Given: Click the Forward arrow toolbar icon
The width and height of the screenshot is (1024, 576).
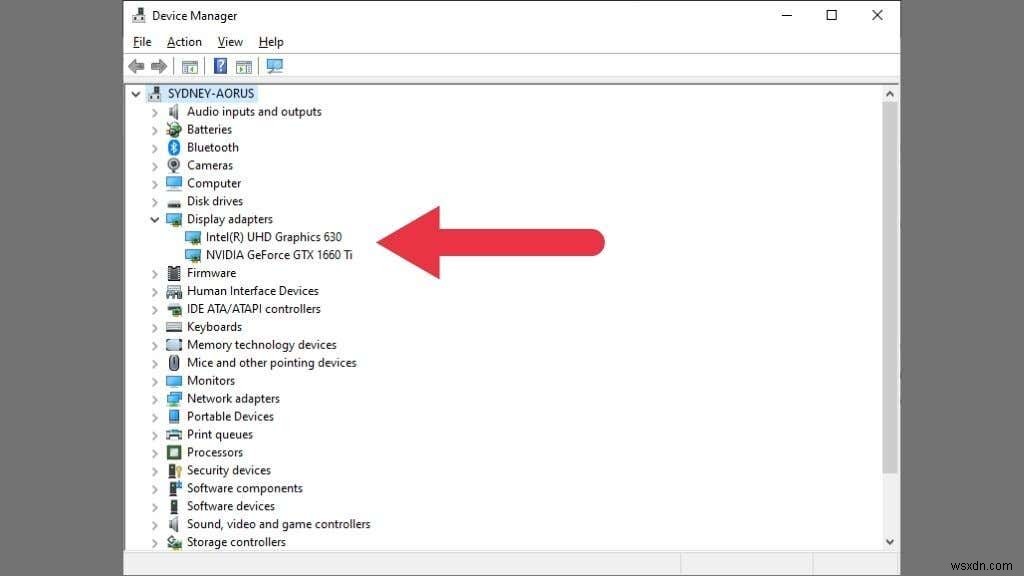Looking at the screenshot, I should coord(159,66).
